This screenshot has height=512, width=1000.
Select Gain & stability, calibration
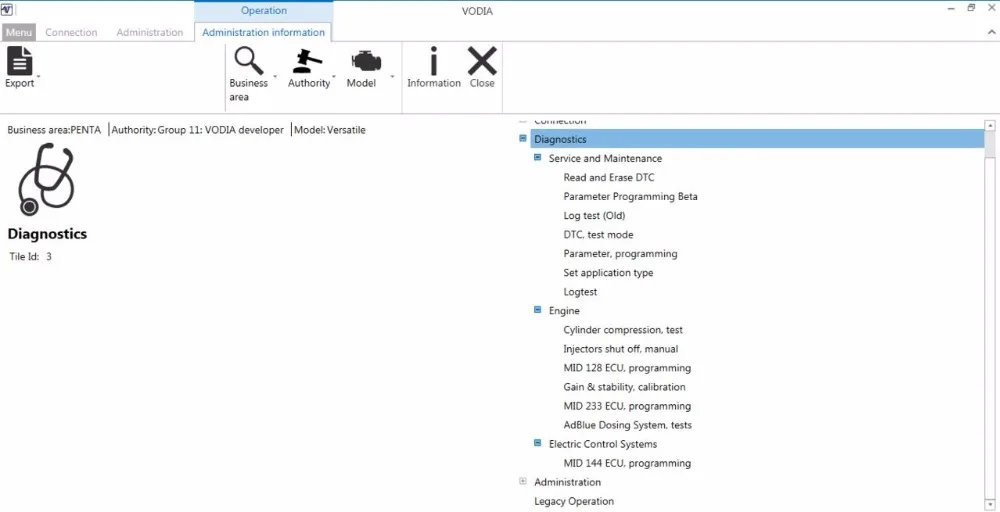[624, 387]
